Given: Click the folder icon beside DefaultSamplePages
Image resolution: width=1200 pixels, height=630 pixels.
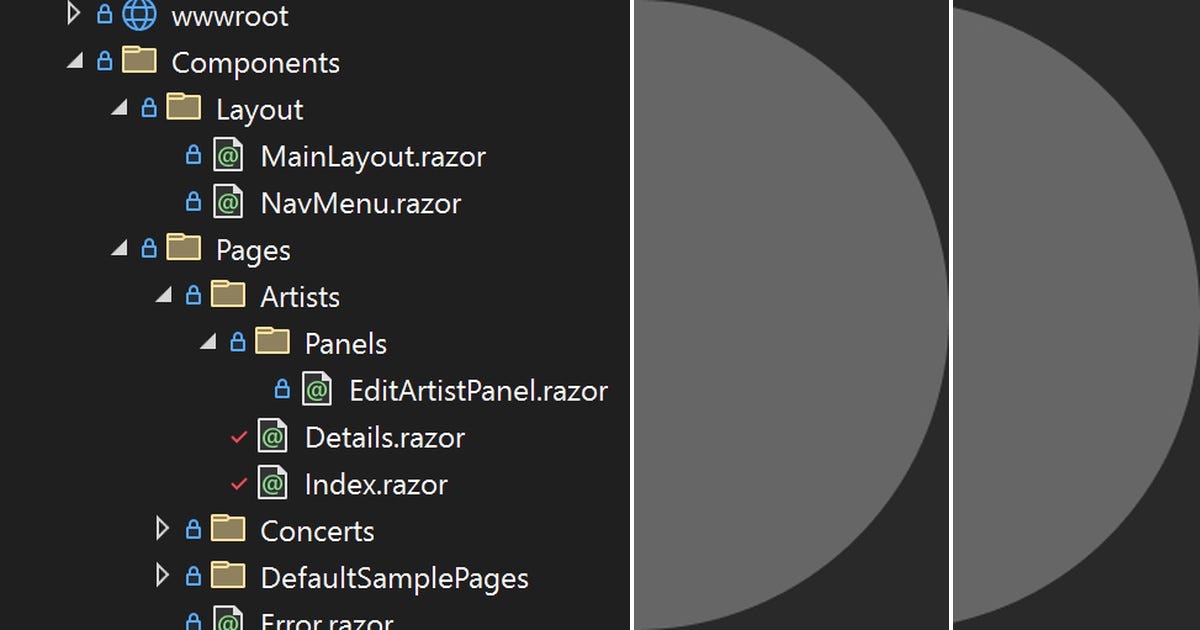Looking at the screenshot, I should pos(228,577).
